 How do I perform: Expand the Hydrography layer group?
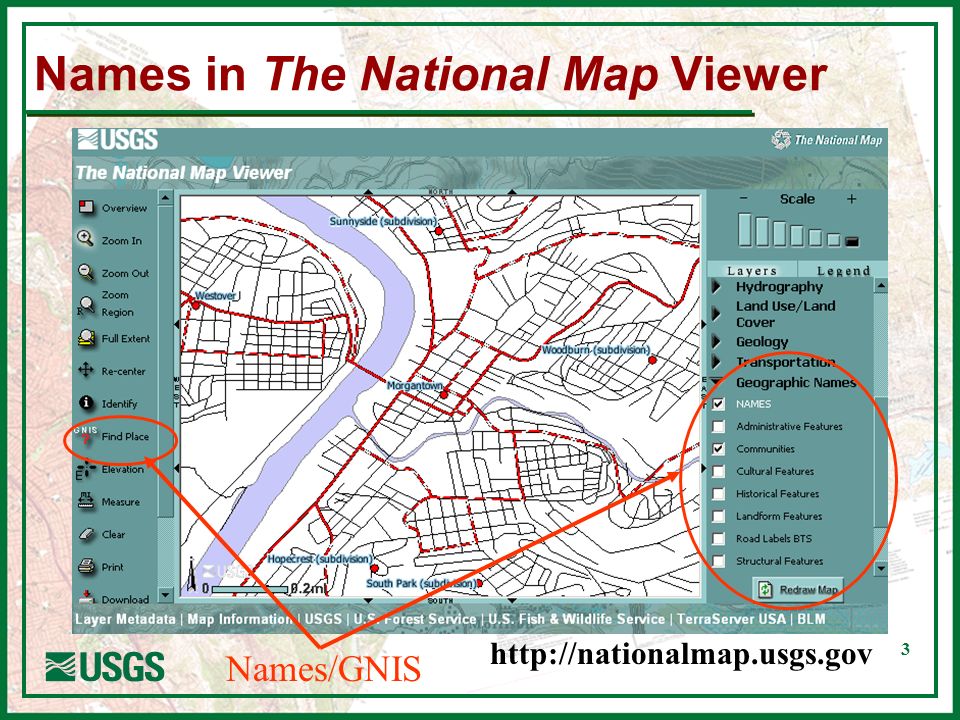coord(716,287)
